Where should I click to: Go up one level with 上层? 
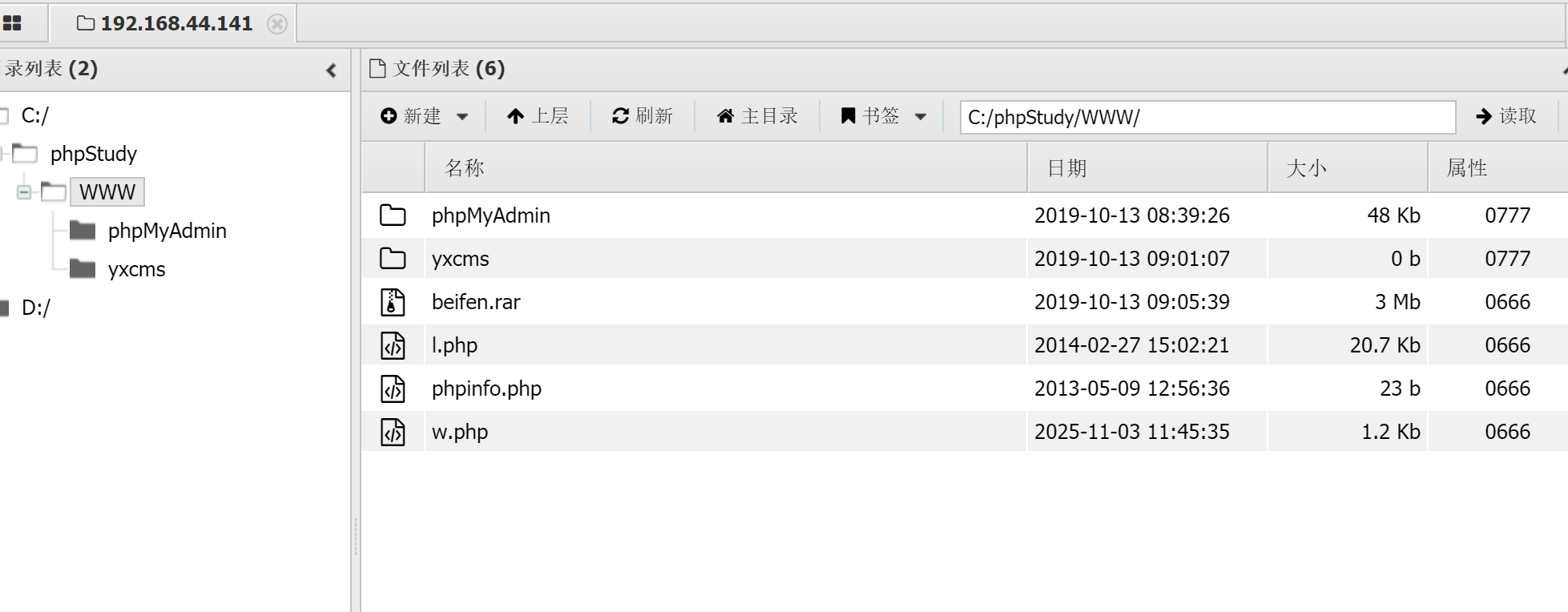coord(538,116)
